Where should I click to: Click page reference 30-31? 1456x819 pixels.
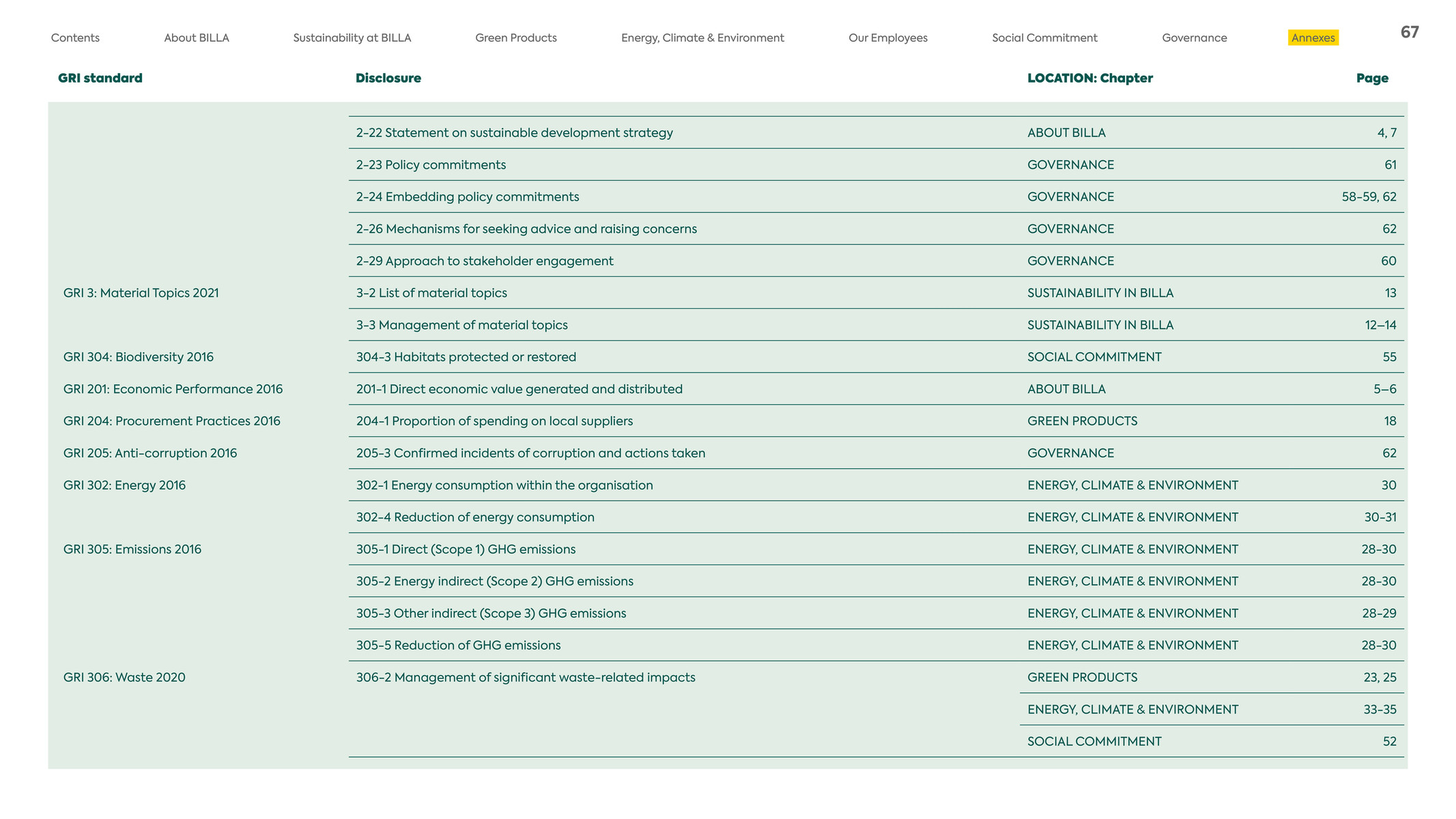[x=1380, y=517]
